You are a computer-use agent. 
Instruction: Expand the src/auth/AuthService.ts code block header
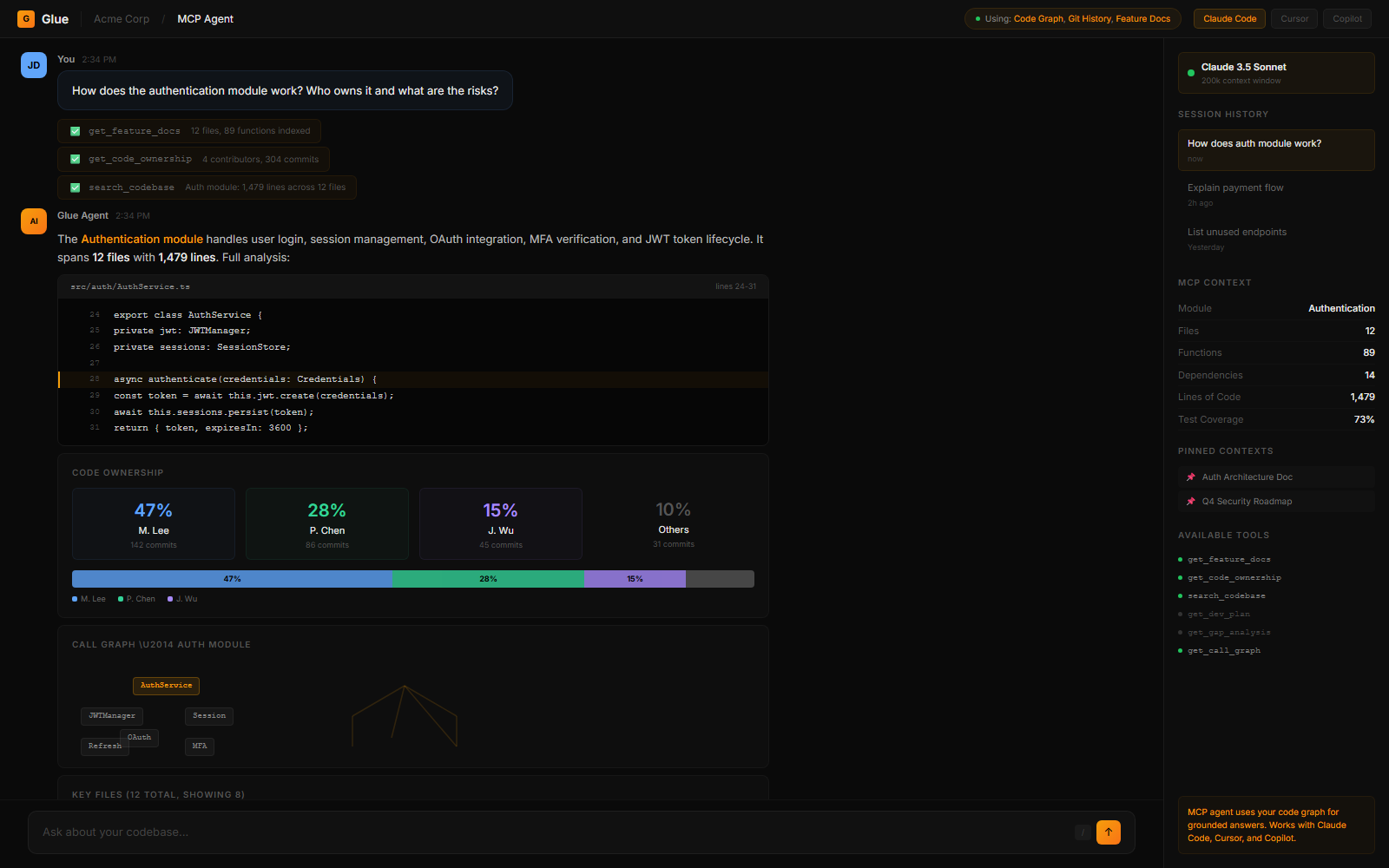[413, 286]
